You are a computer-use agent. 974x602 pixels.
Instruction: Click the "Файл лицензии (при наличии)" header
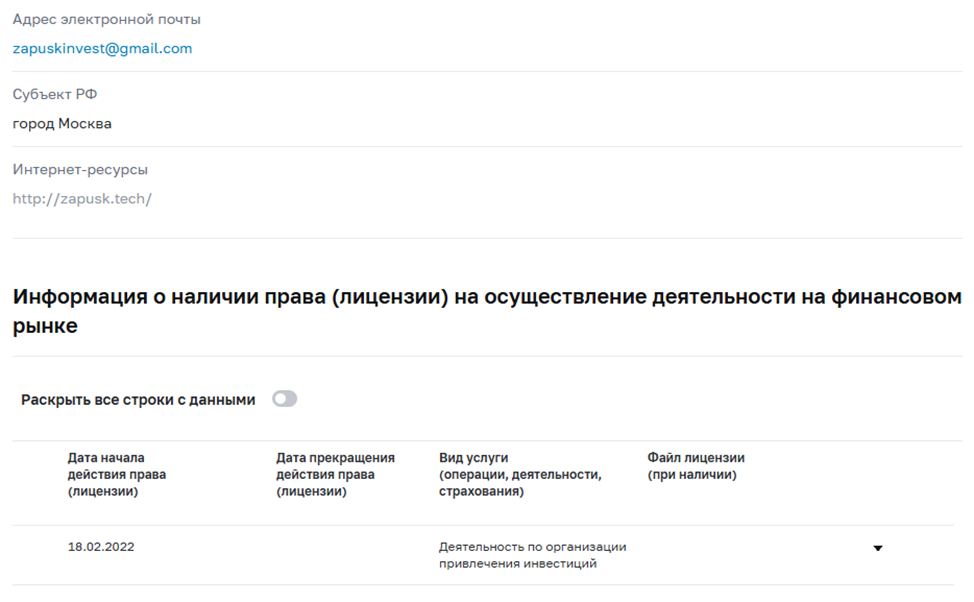click(695, 464)
